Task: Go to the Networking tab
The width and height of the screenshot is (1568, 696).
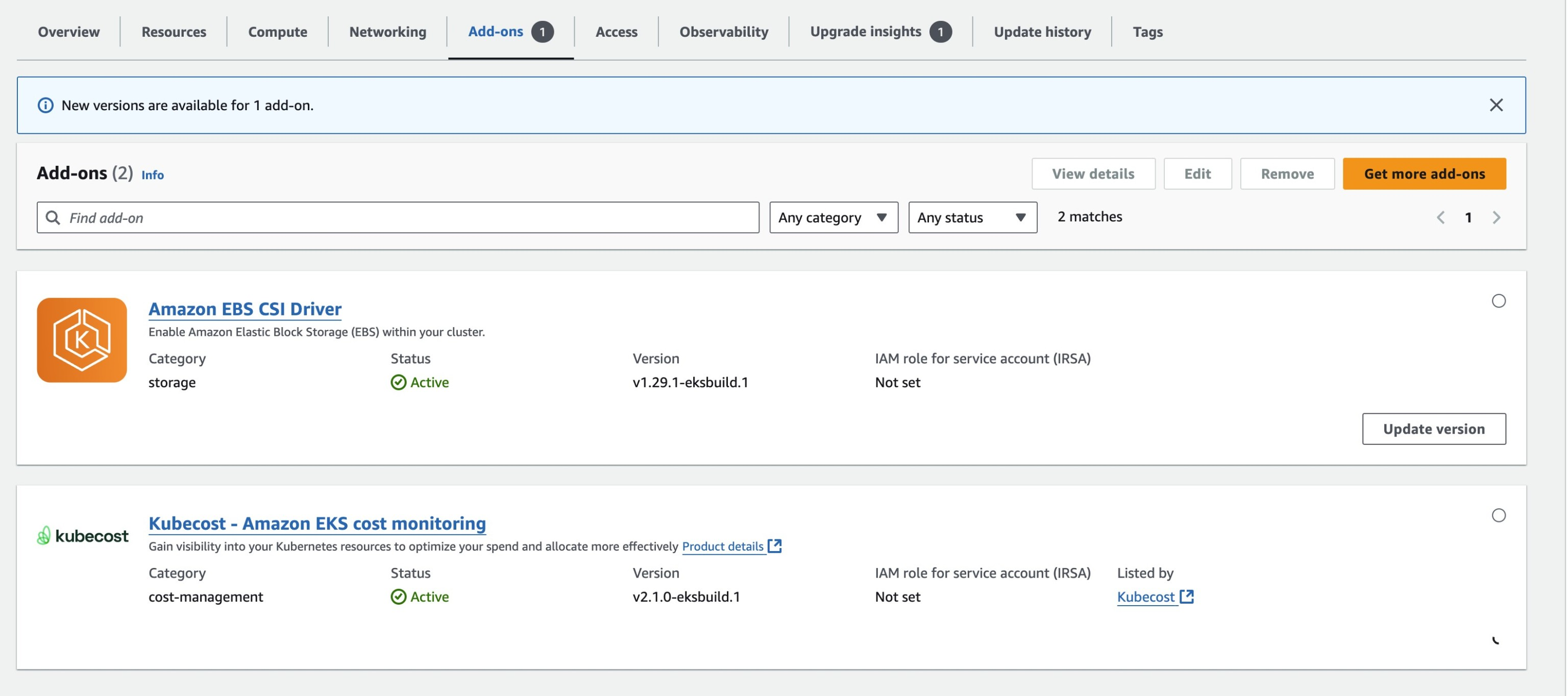Action: 387,31
